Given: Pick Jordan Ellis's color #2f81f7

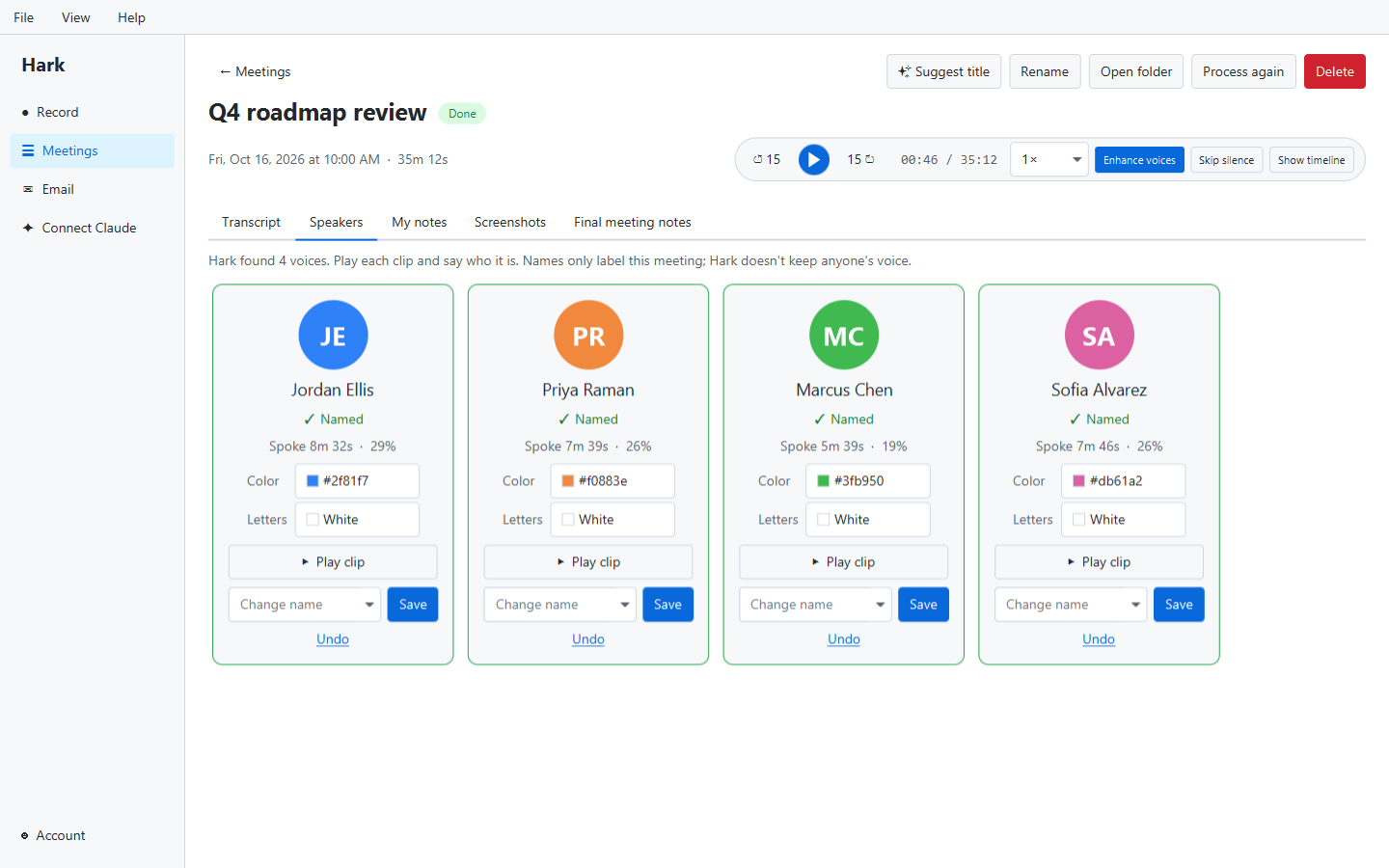Looking at the screenshot, I should pos(357,481).
